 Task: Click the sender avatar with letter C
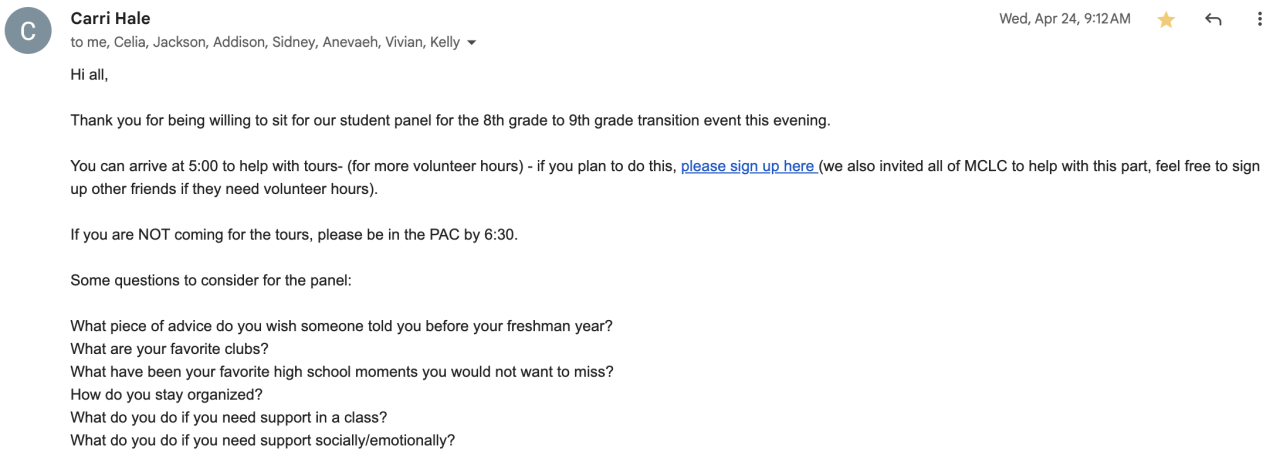28,31
